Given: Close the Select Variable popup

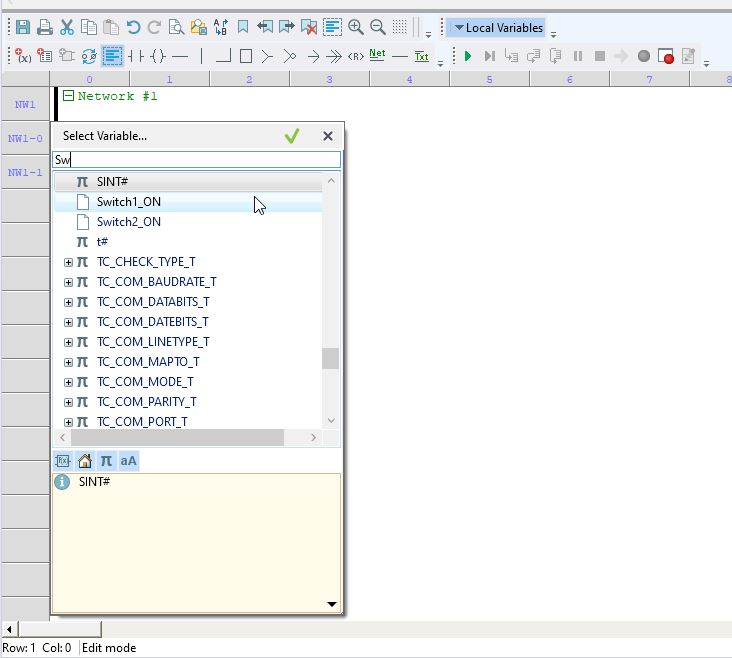Looking at the screenshot, I should [x=328, y=136].
